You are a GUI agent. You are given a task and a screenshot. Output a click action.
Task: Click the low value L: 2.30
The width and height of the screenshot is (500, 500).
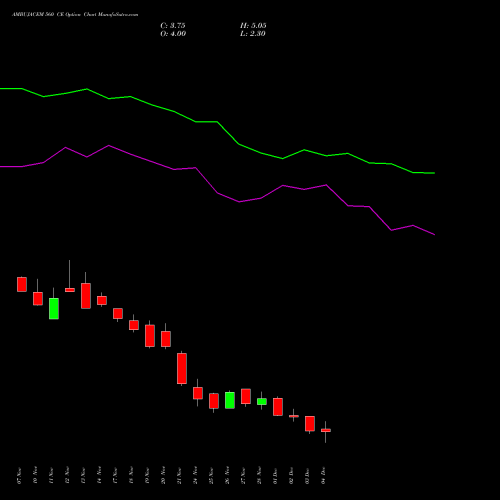coord(253,34)
